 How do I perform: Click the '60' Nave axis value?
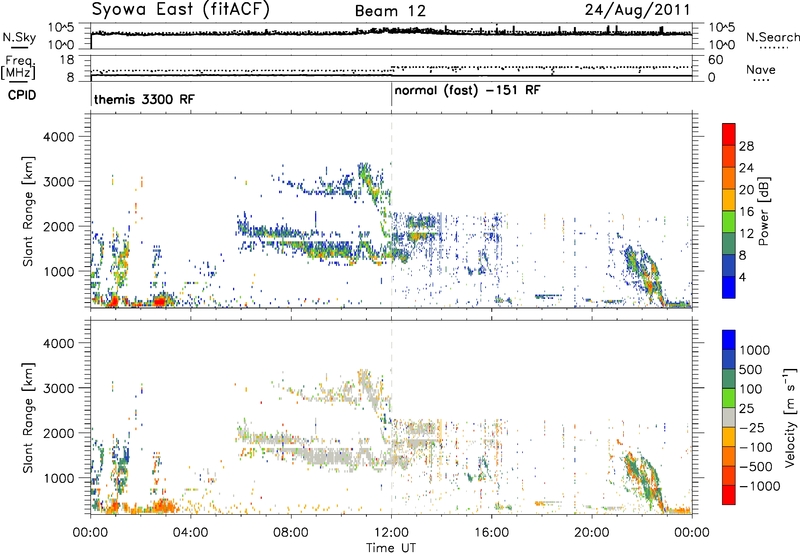point(715,60)
